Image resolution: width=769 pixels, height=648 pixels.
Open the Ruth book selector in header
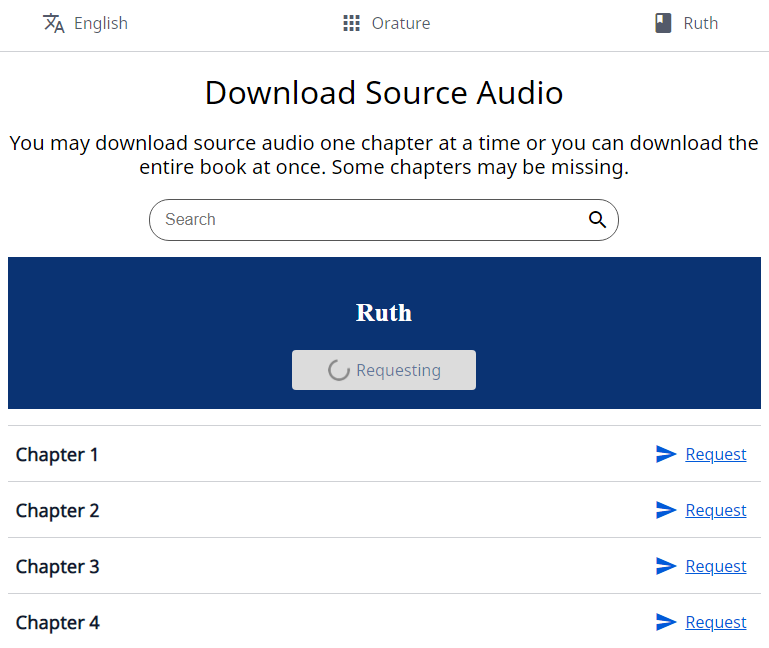pos(700,24)
